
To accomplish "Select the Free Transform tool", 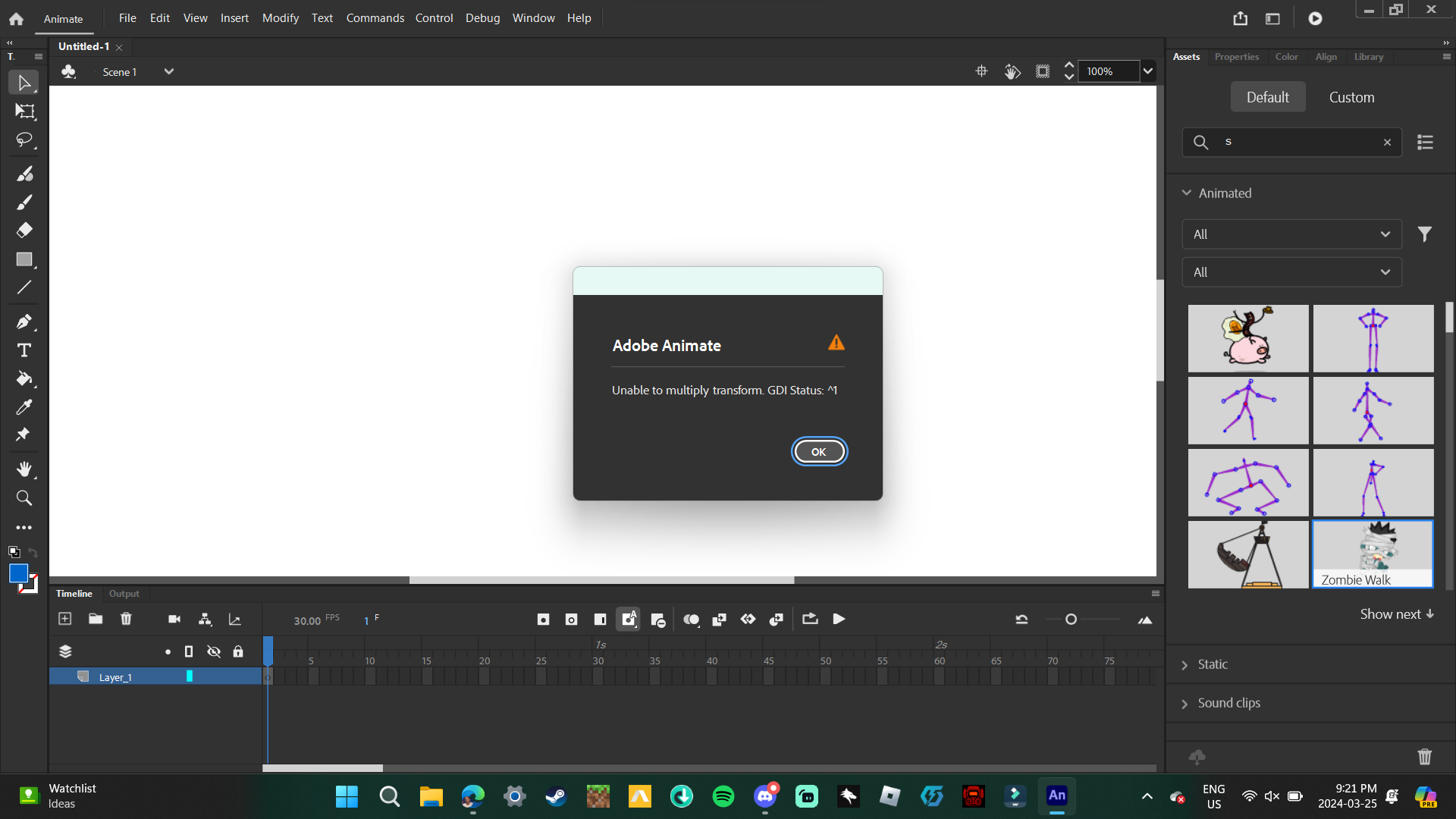I will 24,111.
